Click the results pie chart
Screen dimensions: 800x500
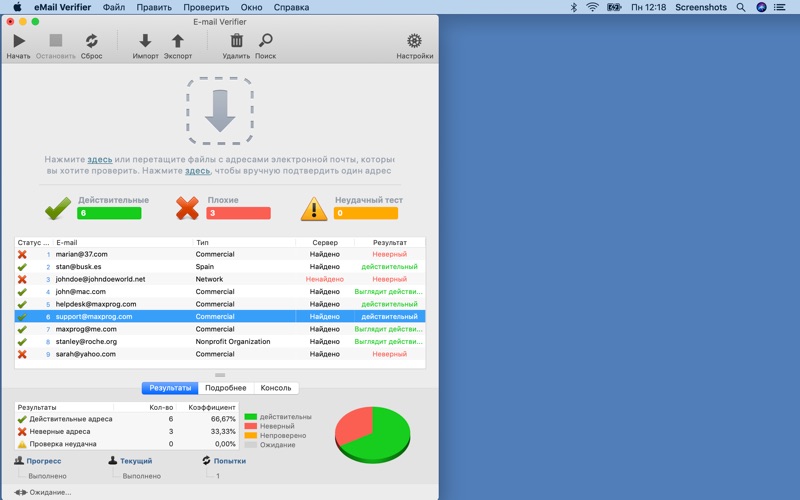tap(372, 435)
